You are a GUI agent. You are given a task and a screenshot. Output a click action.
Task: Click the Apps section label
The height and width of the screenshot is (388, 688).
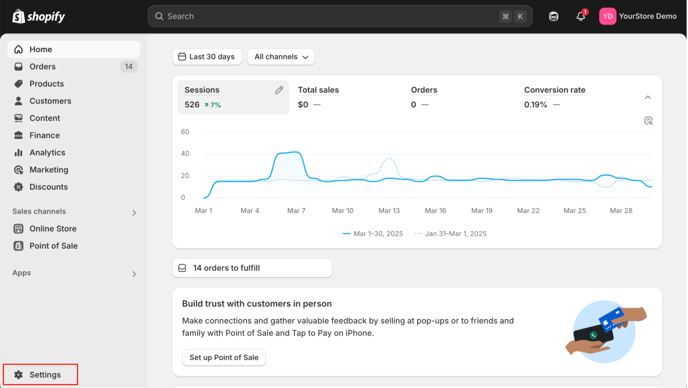22,273
